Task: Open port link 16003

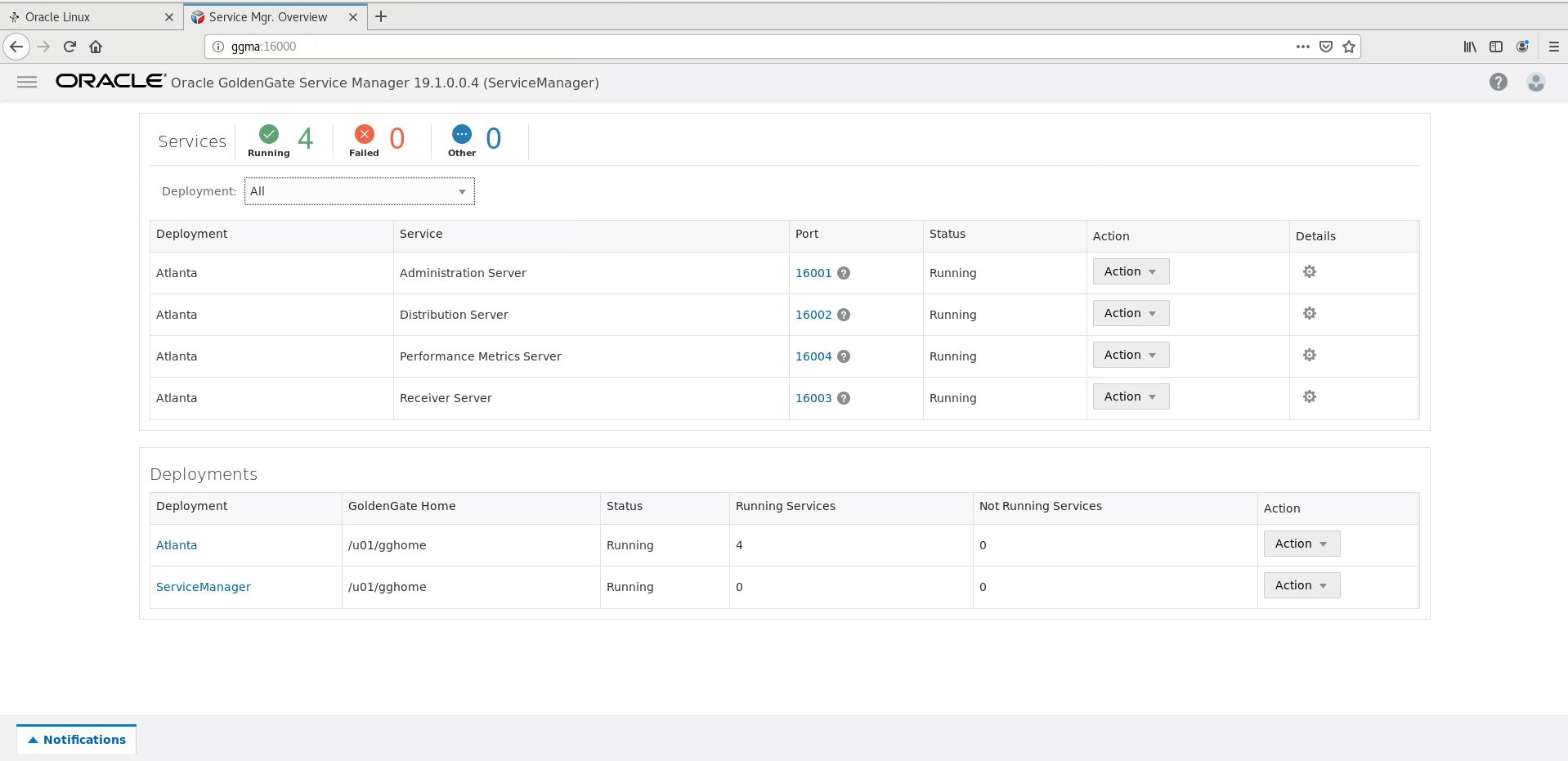Action: tap(813, 398)
